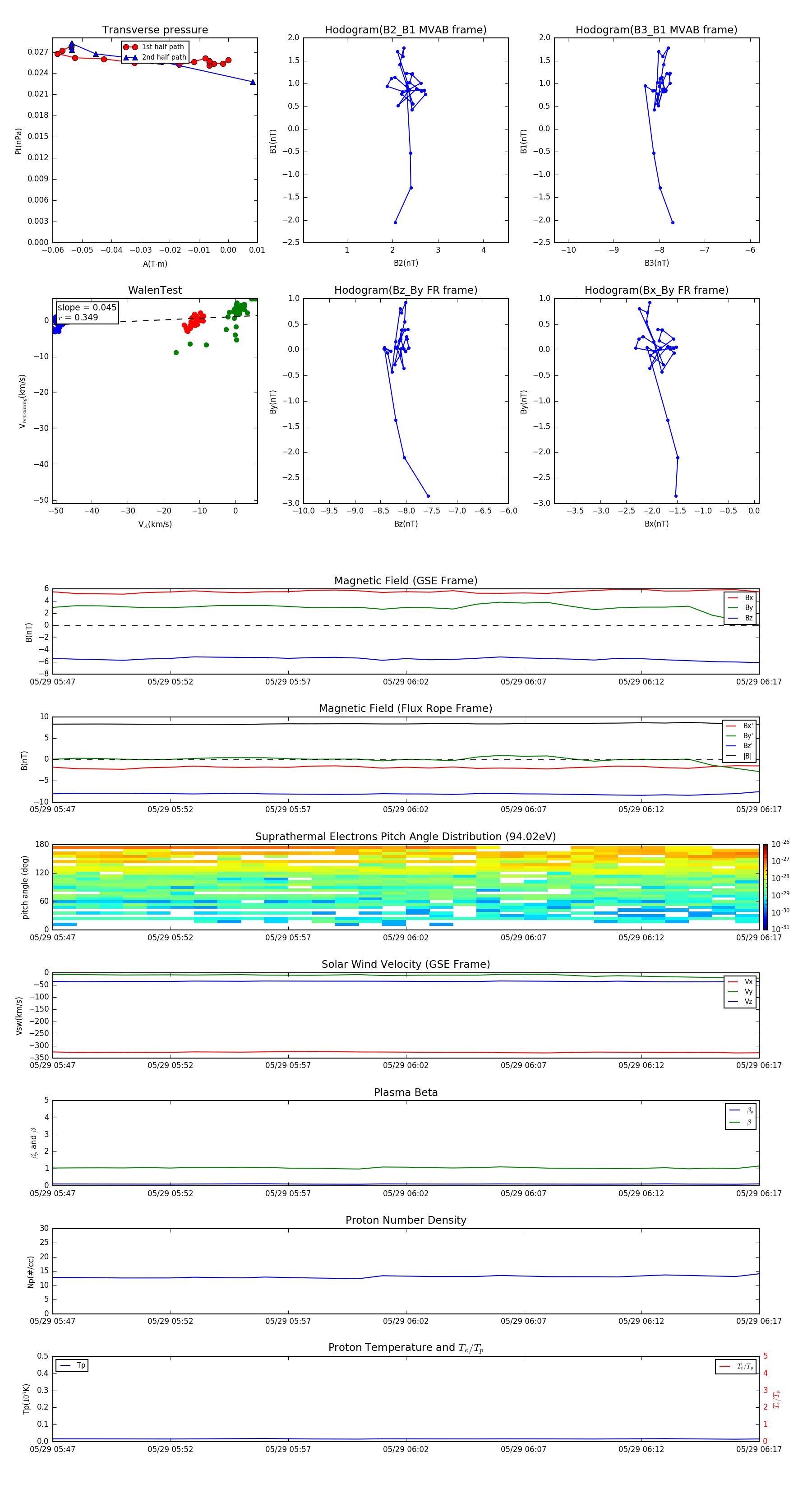The height and width of the screenshot is (1489, 812).
Task: Click the "V_remaining(km/s)" y-axis label
Action: [x=22, y=401]
